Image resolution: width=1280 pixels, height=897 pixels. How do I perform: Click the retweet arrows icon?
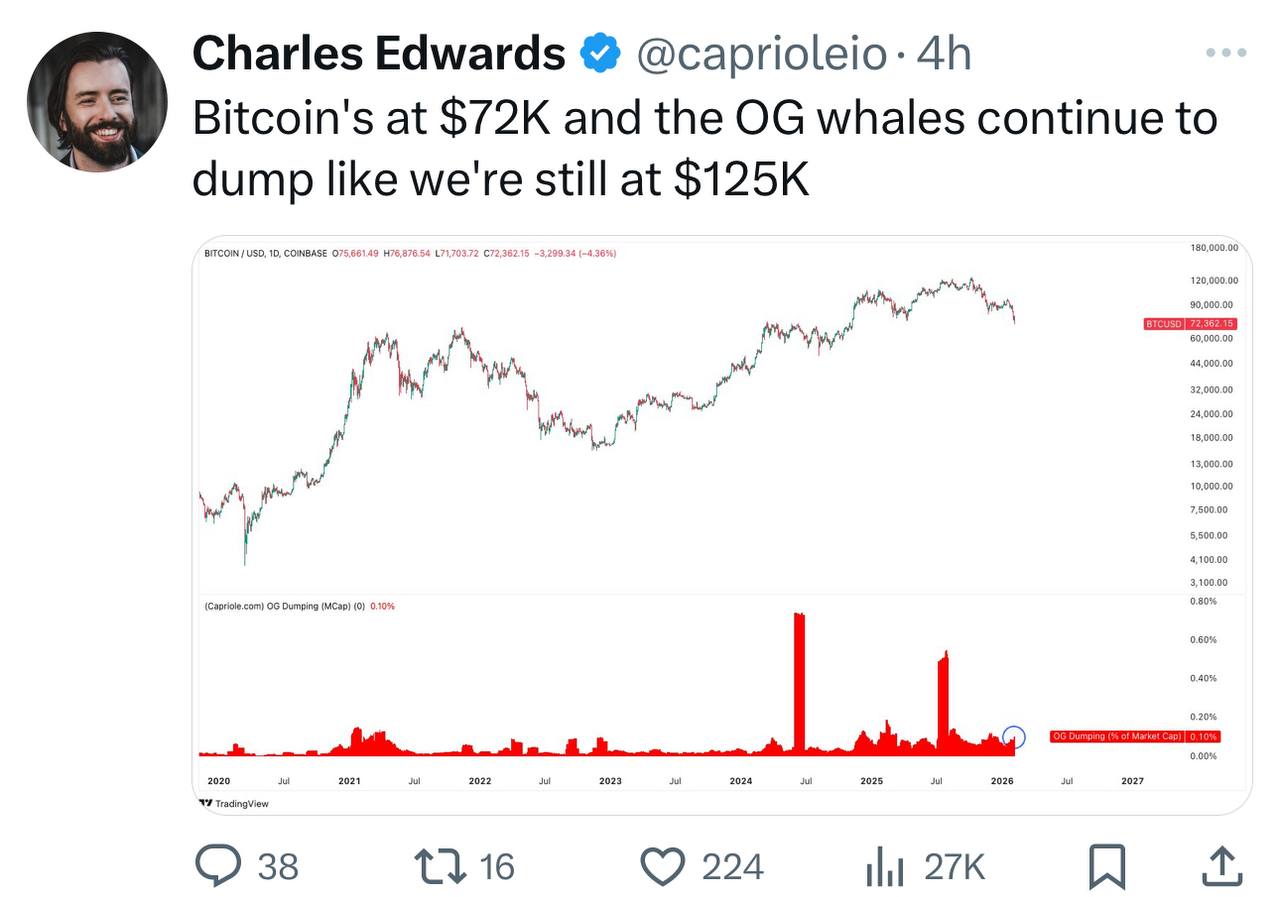coord(442,866)
